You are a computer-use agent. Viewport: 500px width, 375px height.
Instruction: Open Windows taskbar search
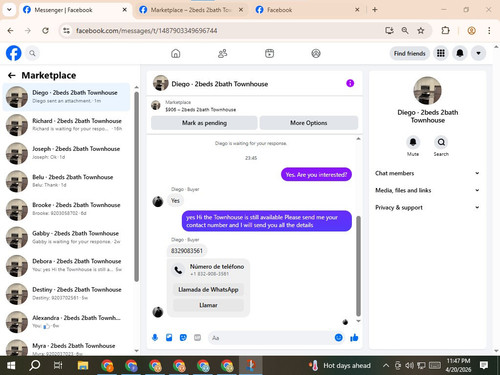point(35,366)
